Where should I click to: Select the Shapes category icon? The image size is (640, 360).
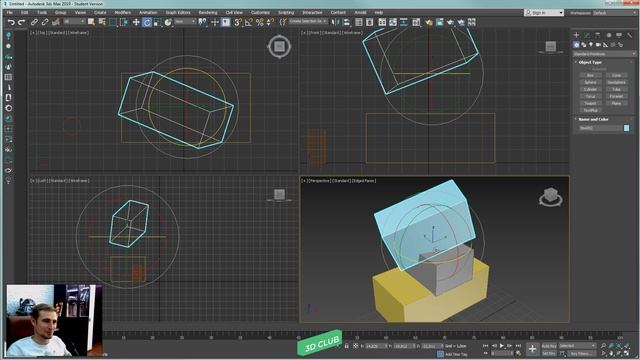[584, 44]
